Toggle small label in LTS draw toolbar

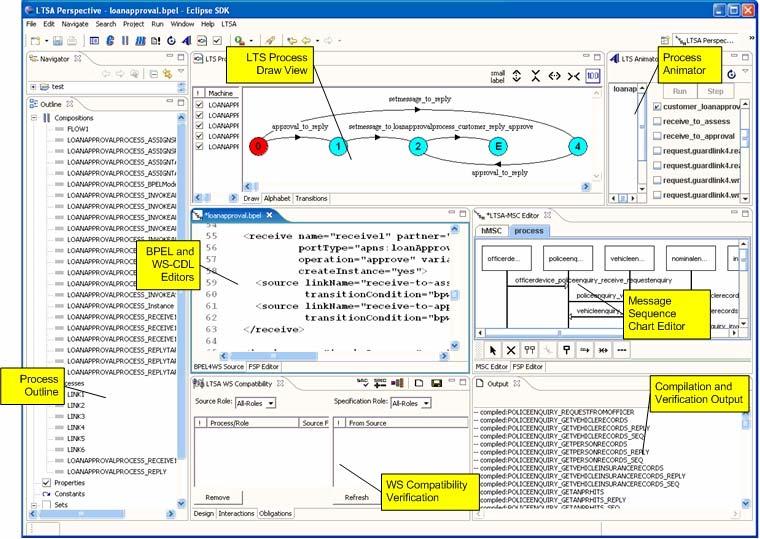pyautogui.click(x=498, y=77)
